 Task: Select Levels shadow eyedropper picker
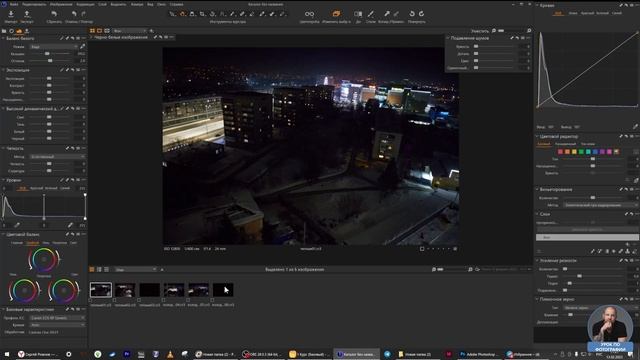click(x=17, y=225)
